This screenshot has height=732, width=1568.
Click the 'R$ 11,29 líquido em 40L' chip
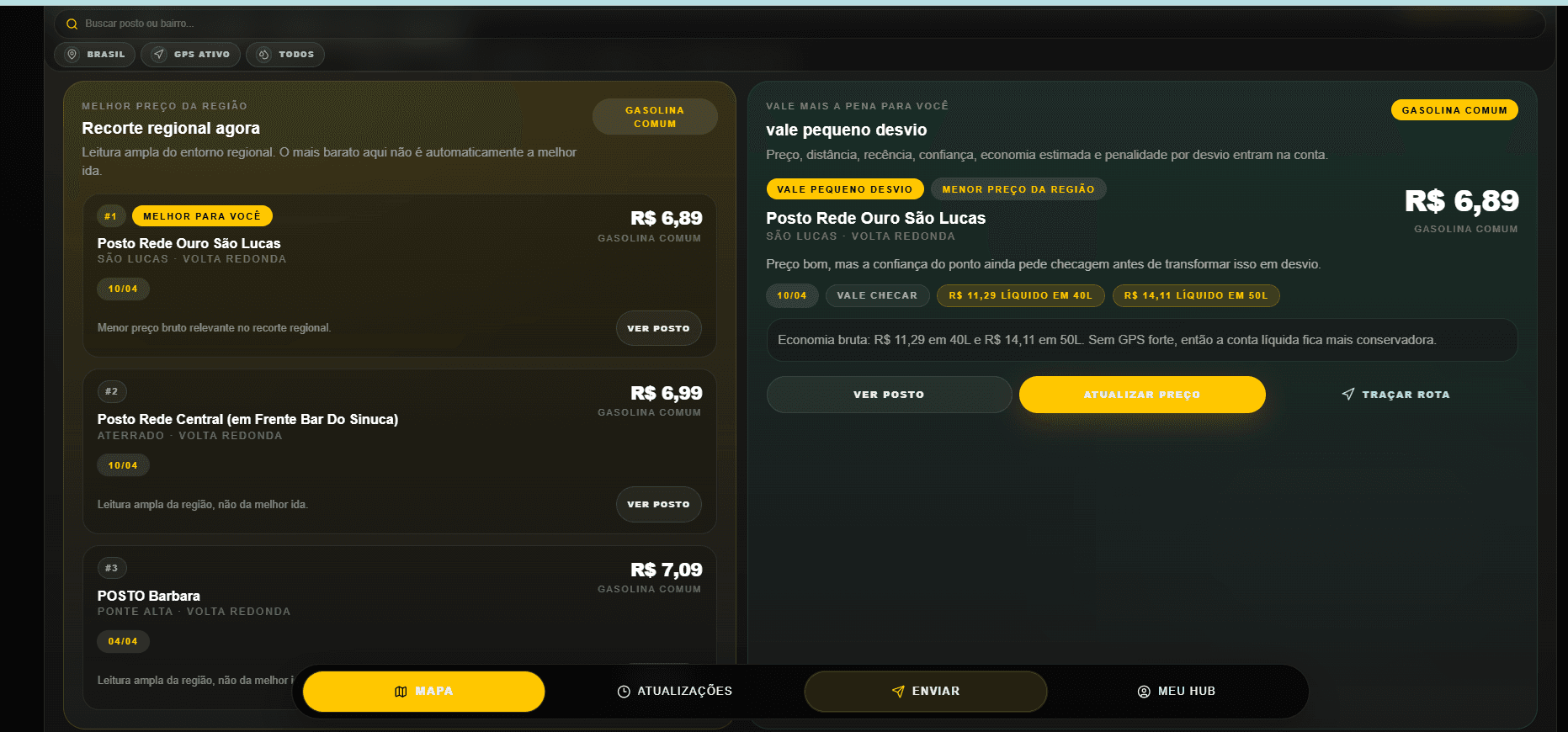tap(1021, 295)
